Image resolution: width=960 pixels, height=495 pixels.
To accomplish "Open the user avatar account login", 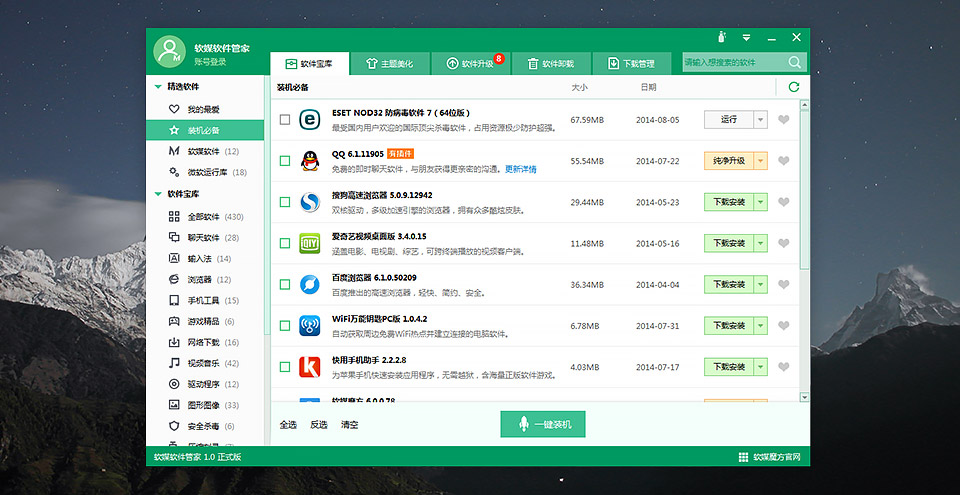I will pos(170,51).
